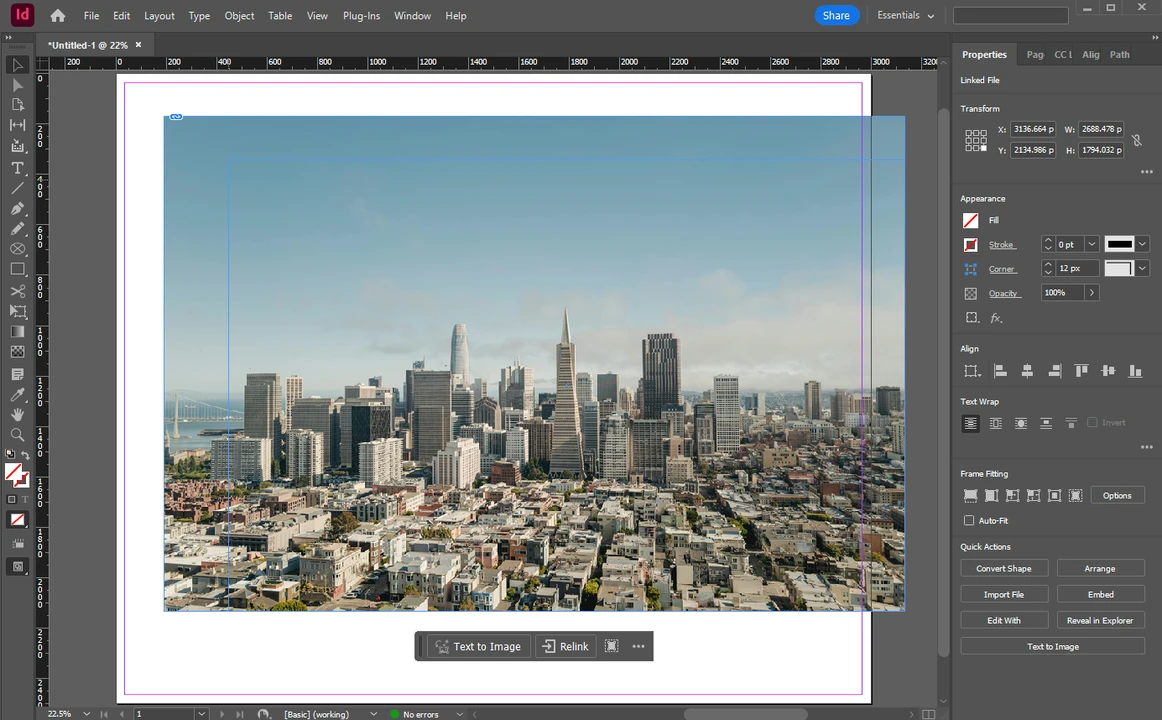
Task: Click the Share button
Action: [836, 16]
